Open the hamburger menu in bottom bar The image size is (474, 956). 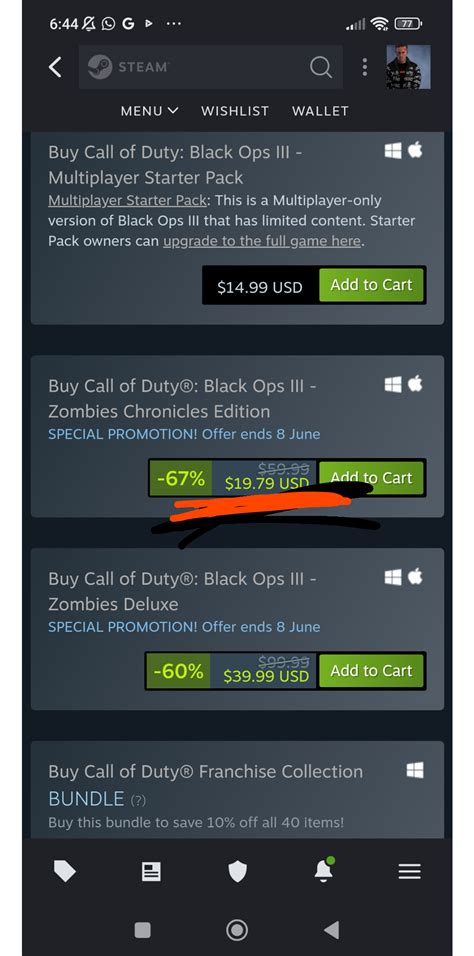[409, 872]
